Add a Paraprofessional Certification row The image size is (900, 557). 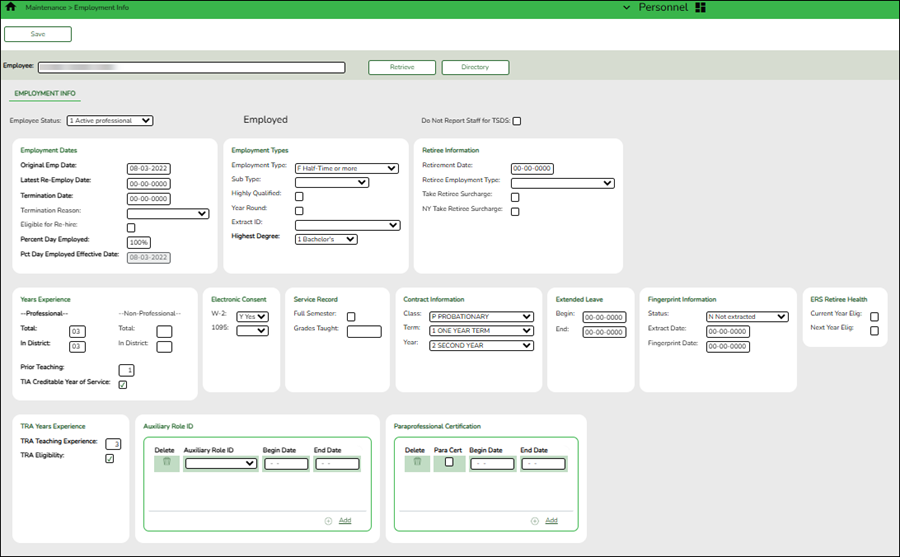click(551, 520)
